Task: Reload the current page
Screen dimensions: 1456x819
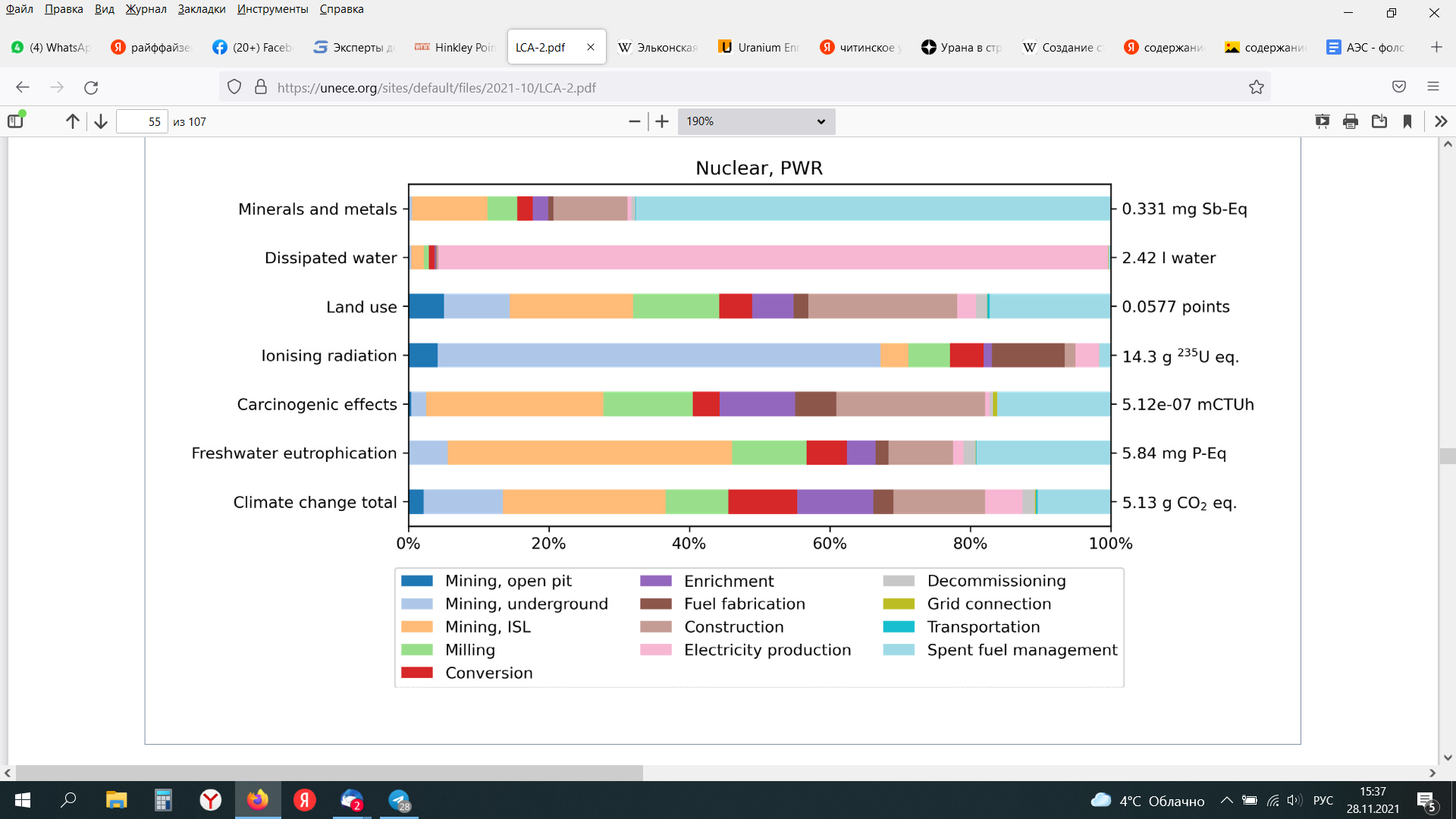Action: click(91, 87)
